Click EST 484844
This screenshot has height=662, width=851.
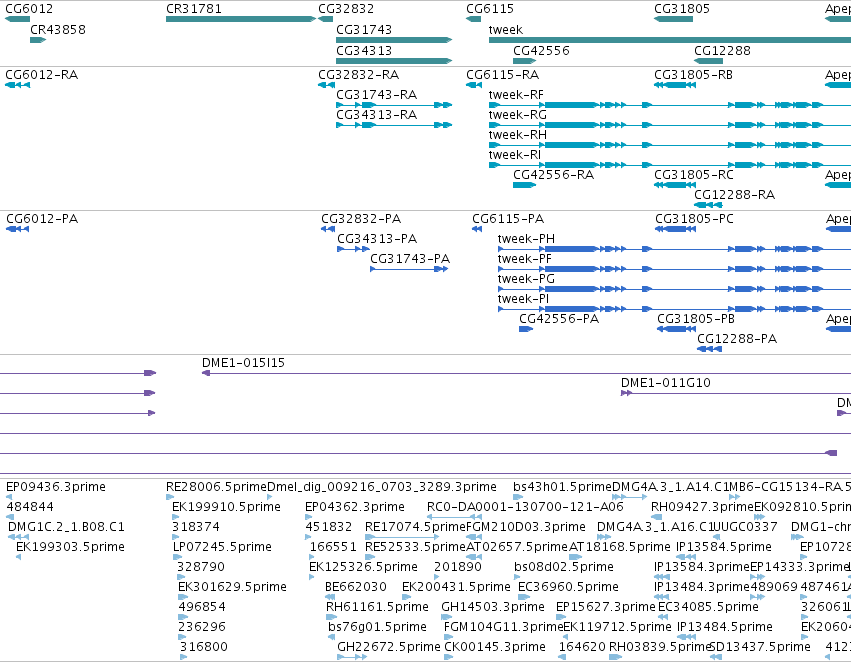click(30, 507)
